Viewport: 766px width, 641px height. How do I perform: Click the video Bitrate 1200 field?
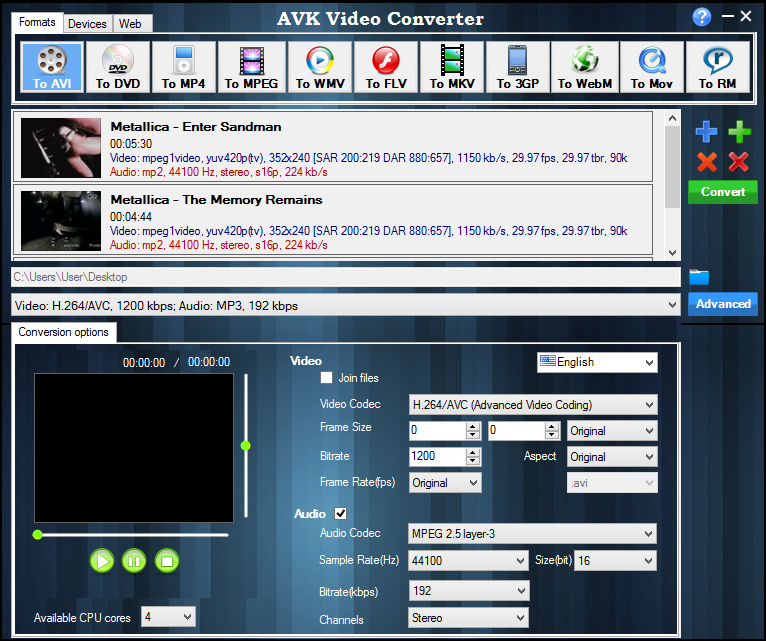[437, 456]
